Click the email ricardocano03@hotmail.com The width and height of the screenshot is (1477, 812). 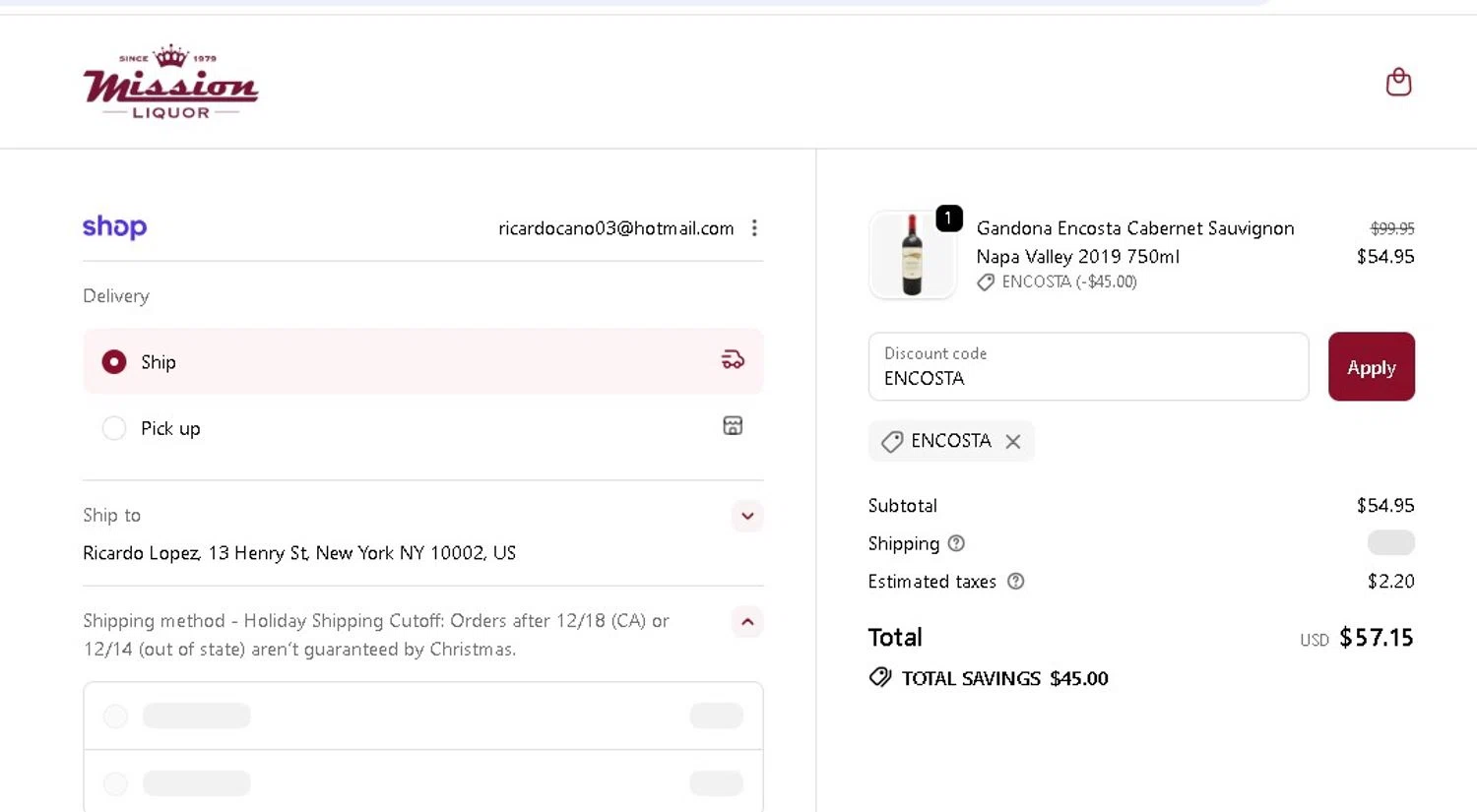[616, 228]
